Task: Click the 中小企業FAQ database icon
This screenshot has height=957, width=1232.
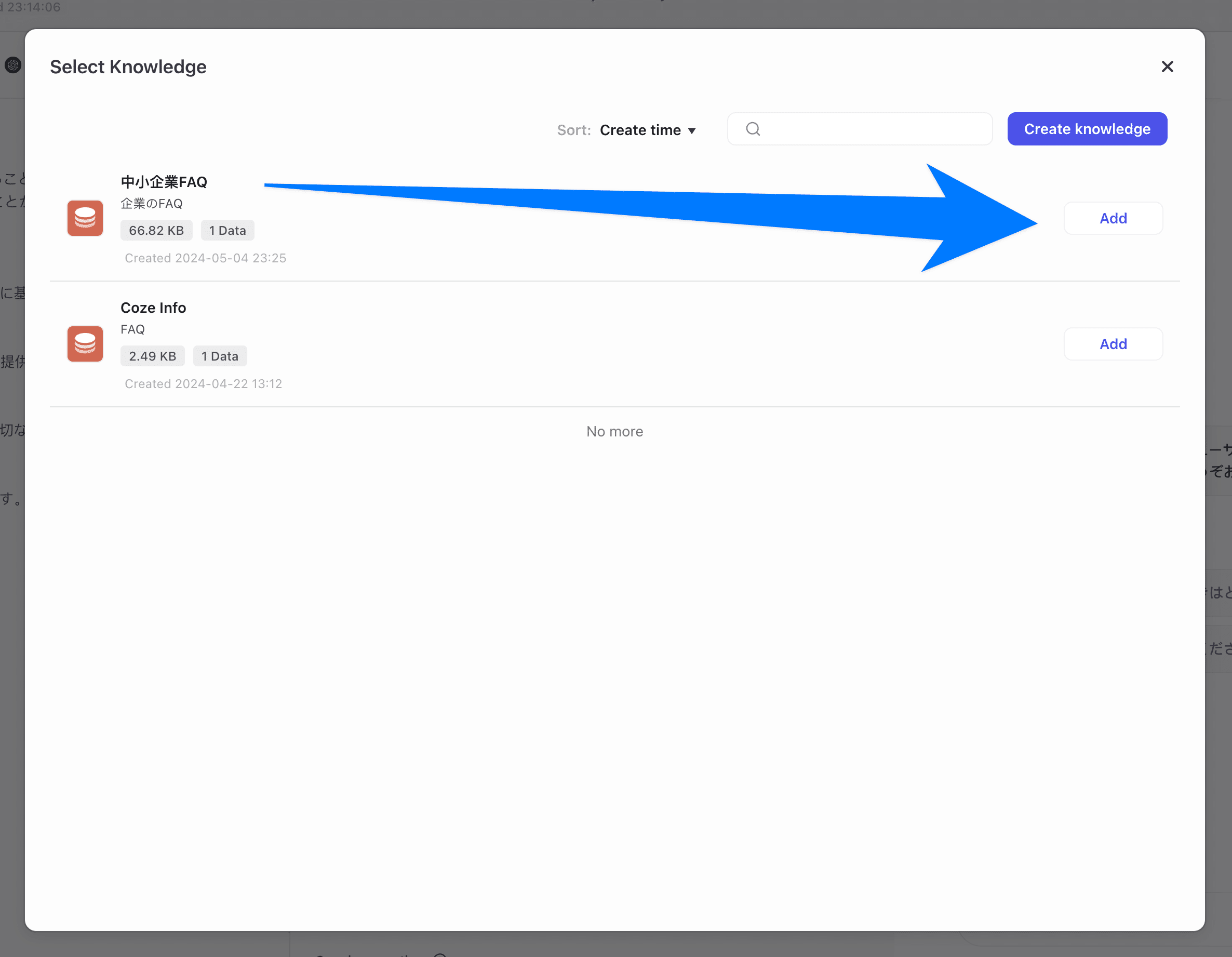Action: click(x=85, y=218)
